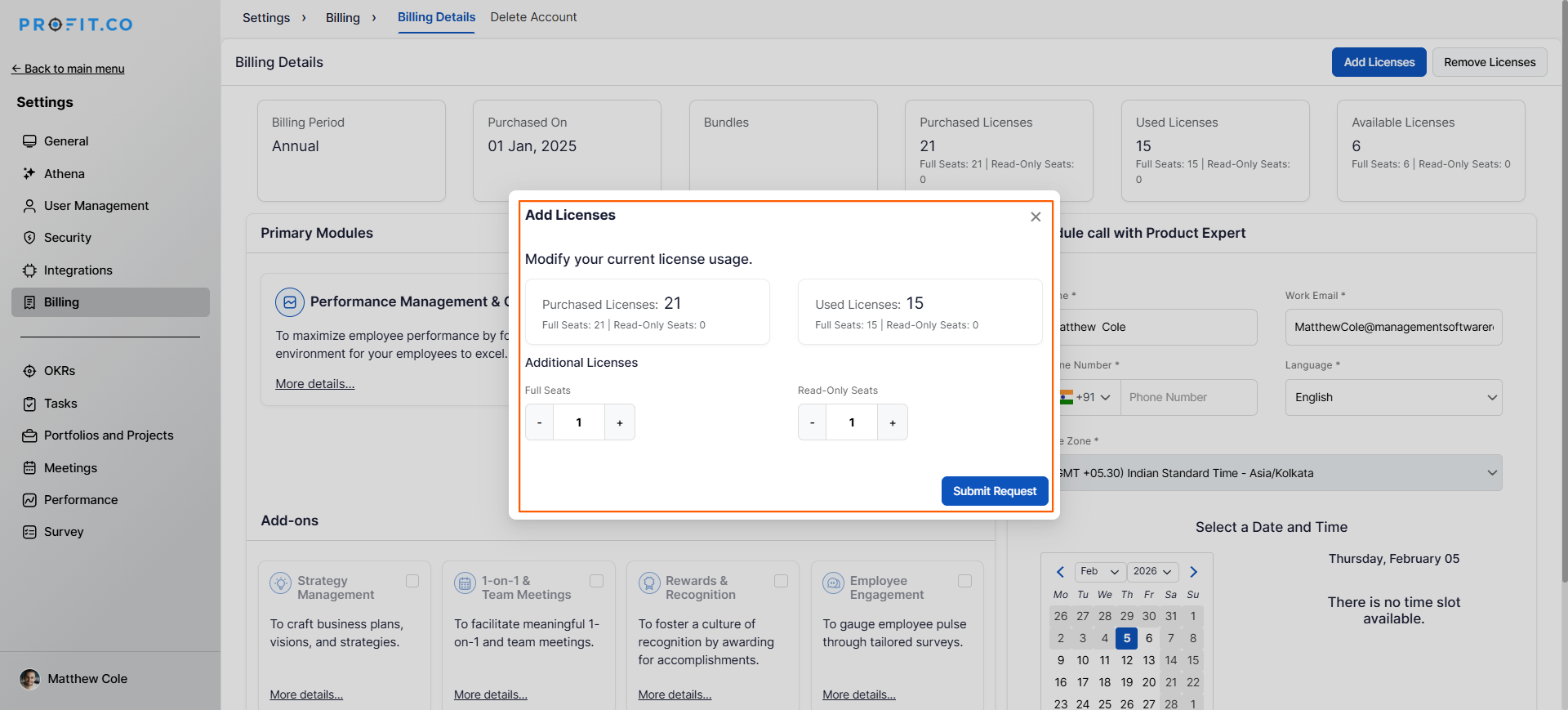1568x710 pixels.
Task: Check the Strategy Management add-on checkbox
Action: [x=412, y=581]
